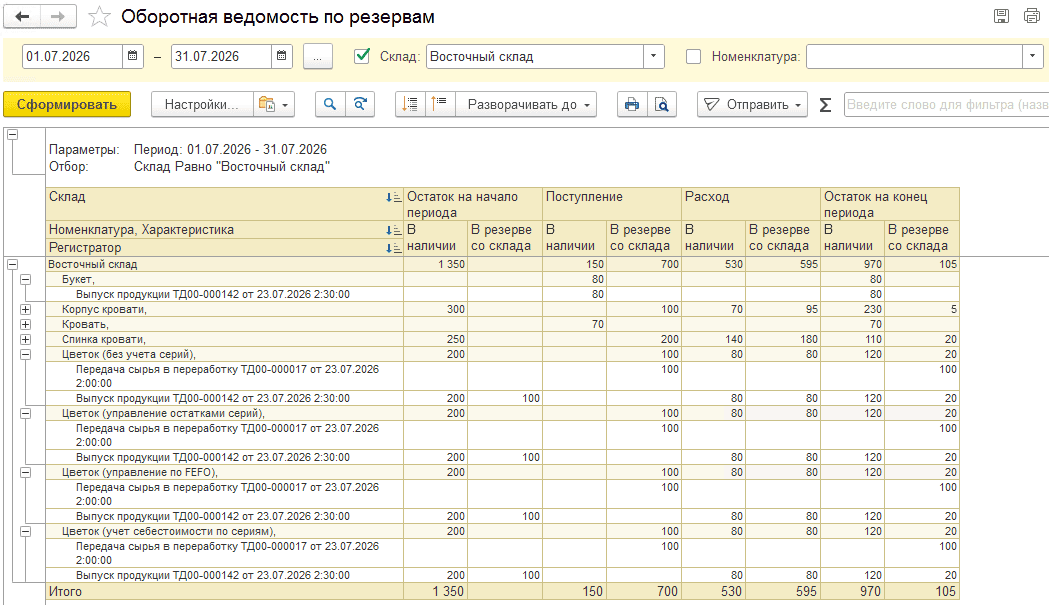Expand the Кровать row

(25, 324)
